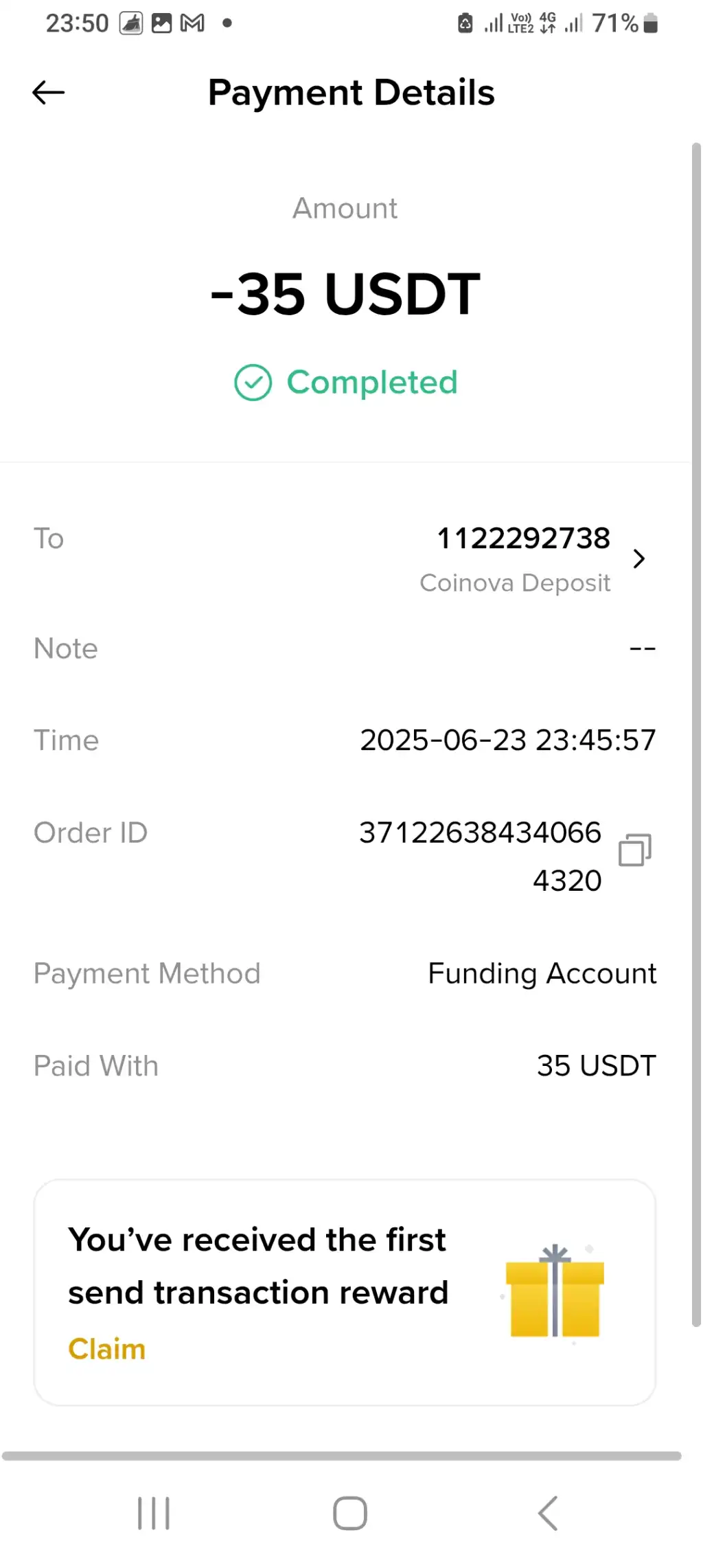This screenshot has height=1568, width=703.
Task: Claim the first send transaction reward
Action: 107,1349
